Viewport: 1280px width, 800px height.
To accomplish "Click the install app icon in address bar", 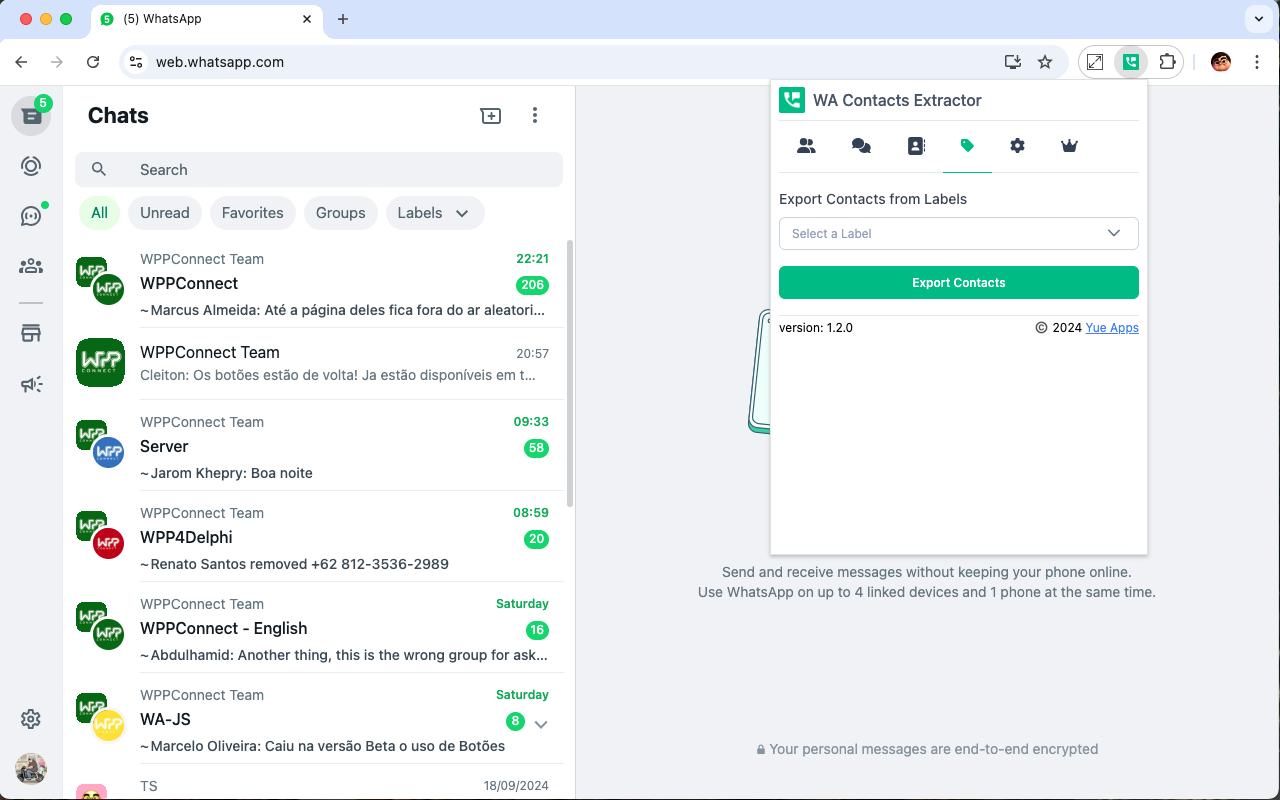I will [1013, 62].
